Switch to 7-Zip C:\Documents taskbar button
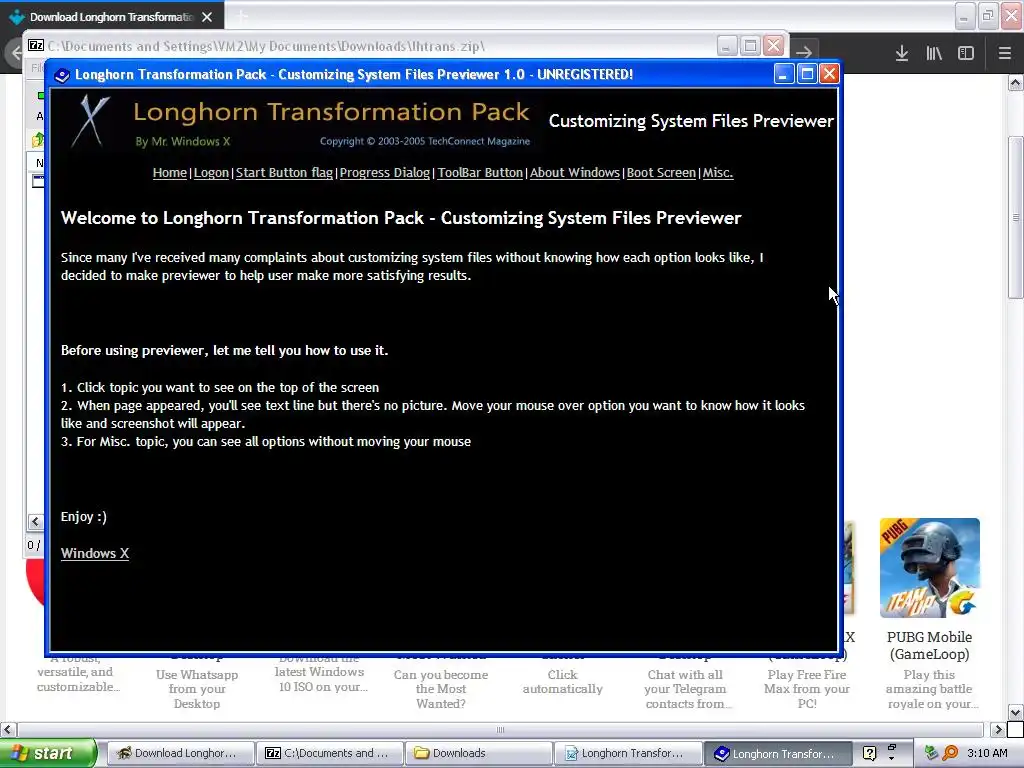This screenshot has width=1024, height=768. pyautogui.click(x=329, y=753)
